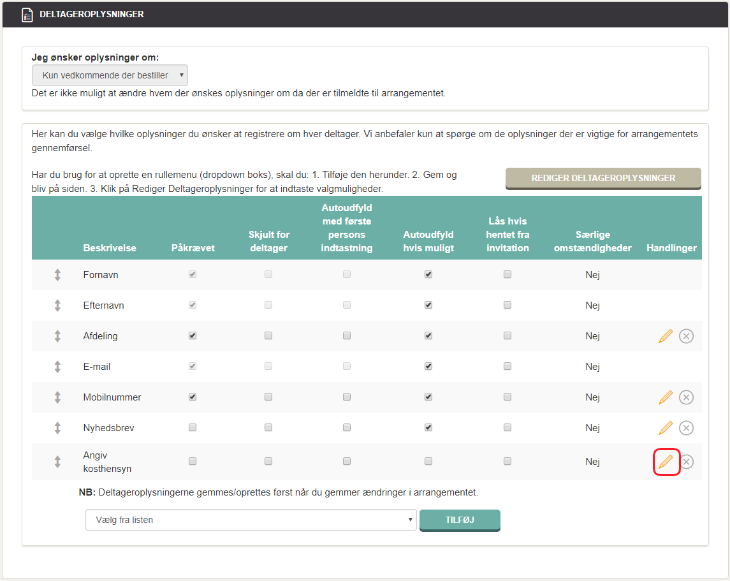Image resolution: width=730 pixels, height=581 pixels.
Task: Click the 'Nej' value in Angiv kosthensyn row
Action: [592, 461]
